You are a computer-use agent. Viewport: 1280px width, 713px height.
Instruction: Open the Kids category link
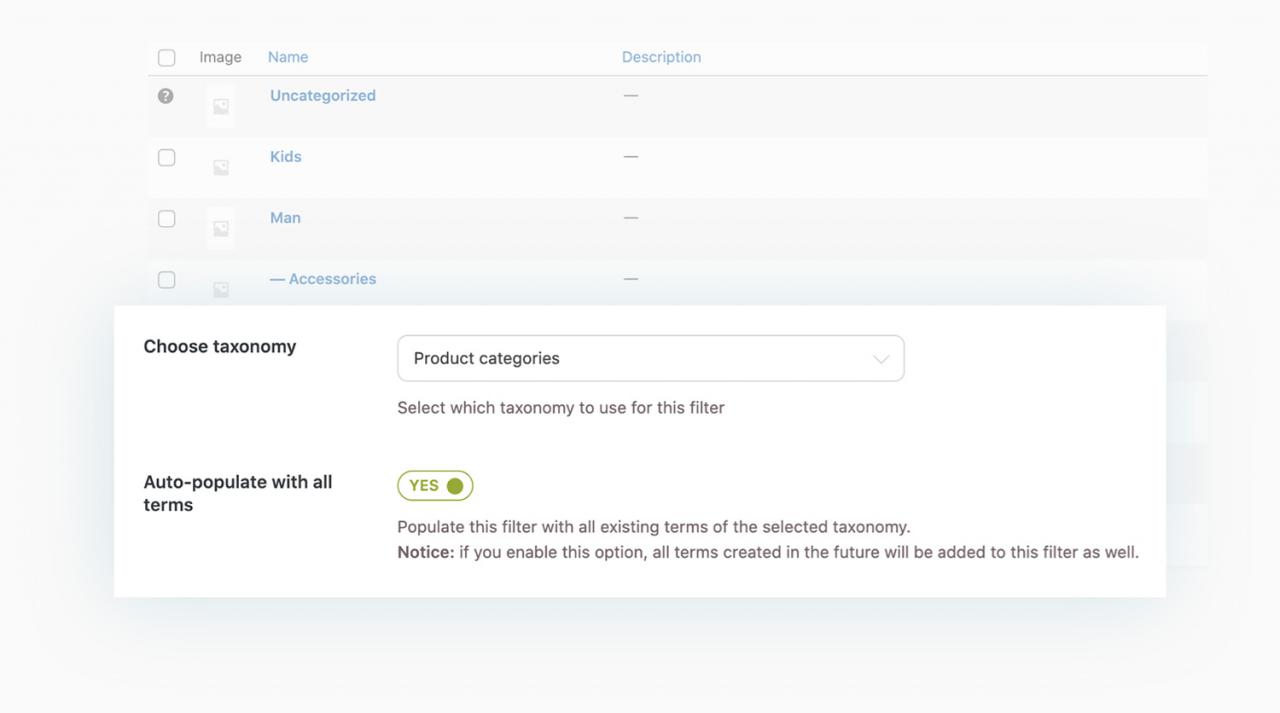pos(286,157)
